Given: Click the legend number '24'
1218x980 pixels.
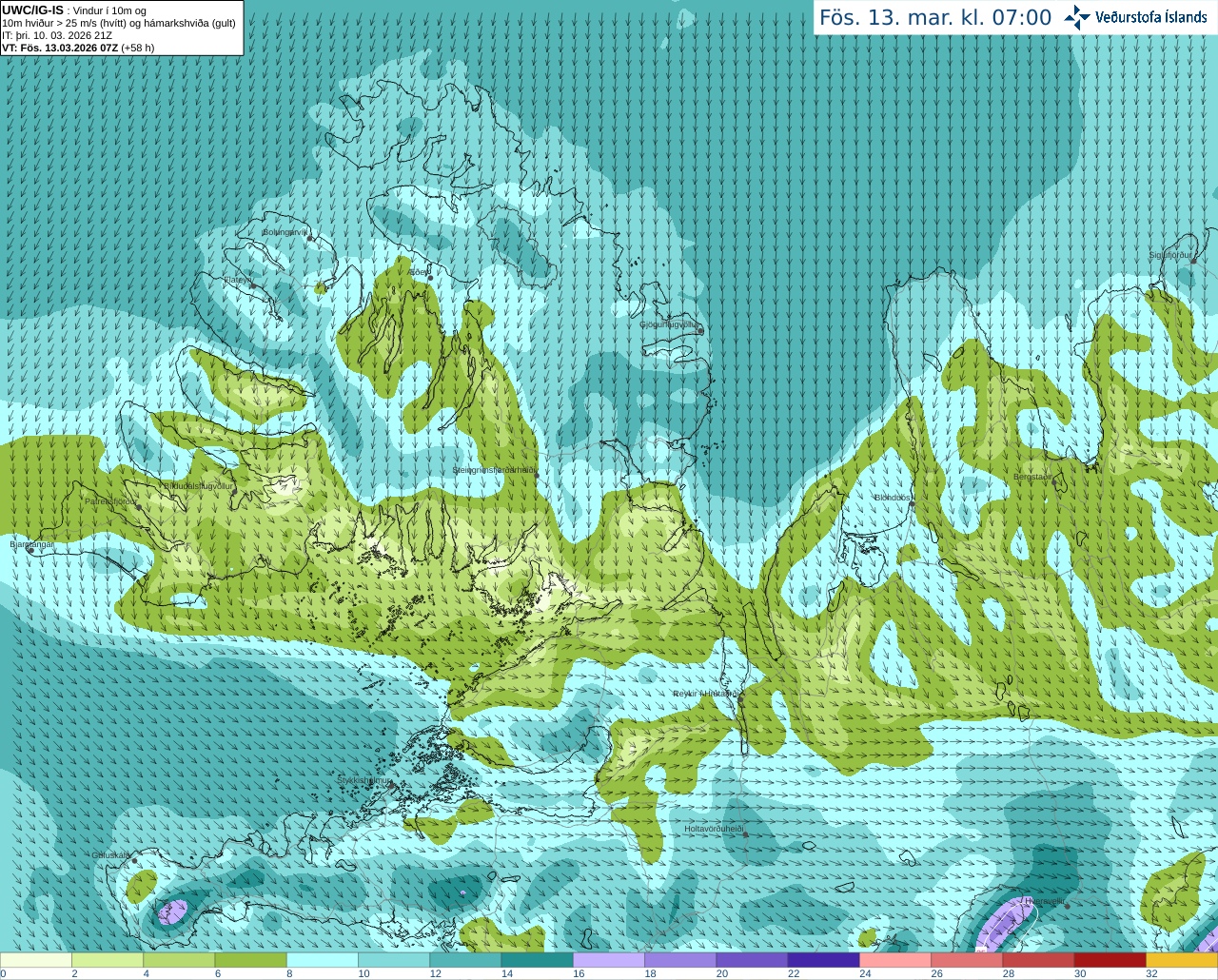Looking at the screenshot, I should coord(865,974).
